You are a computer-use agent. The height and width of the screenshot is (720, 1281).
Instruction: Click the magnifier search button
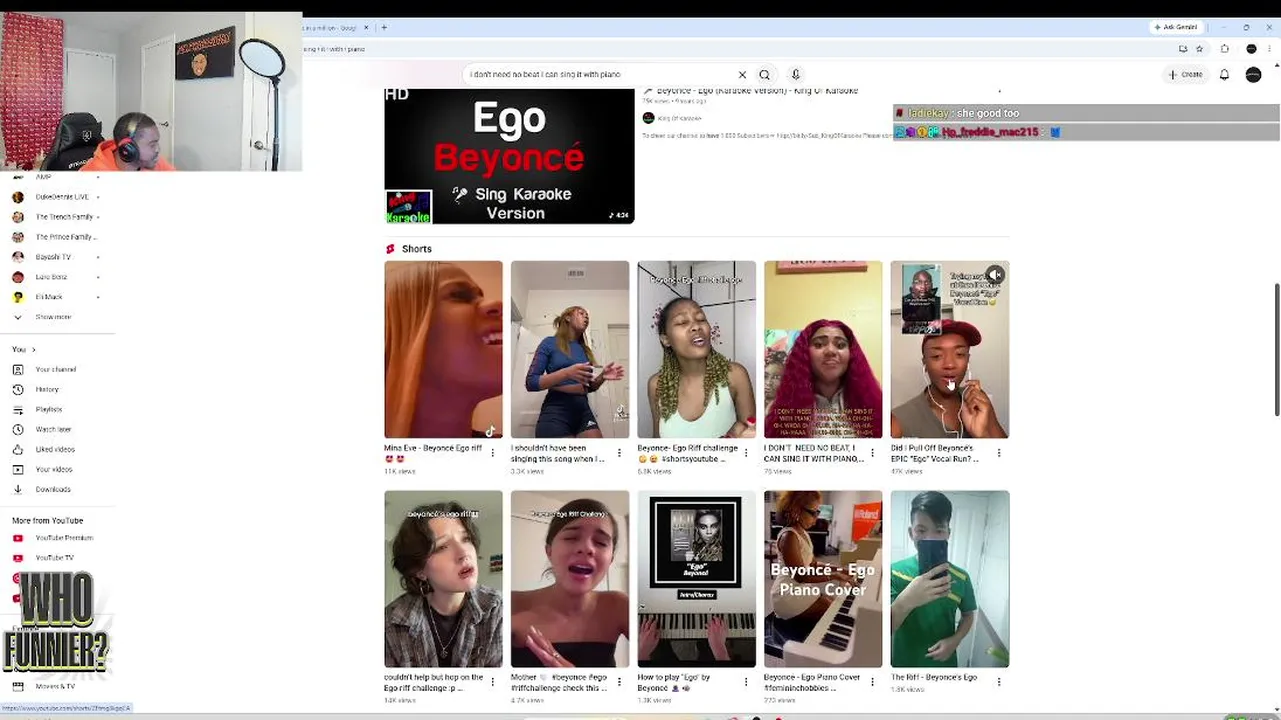coord(765,74)
